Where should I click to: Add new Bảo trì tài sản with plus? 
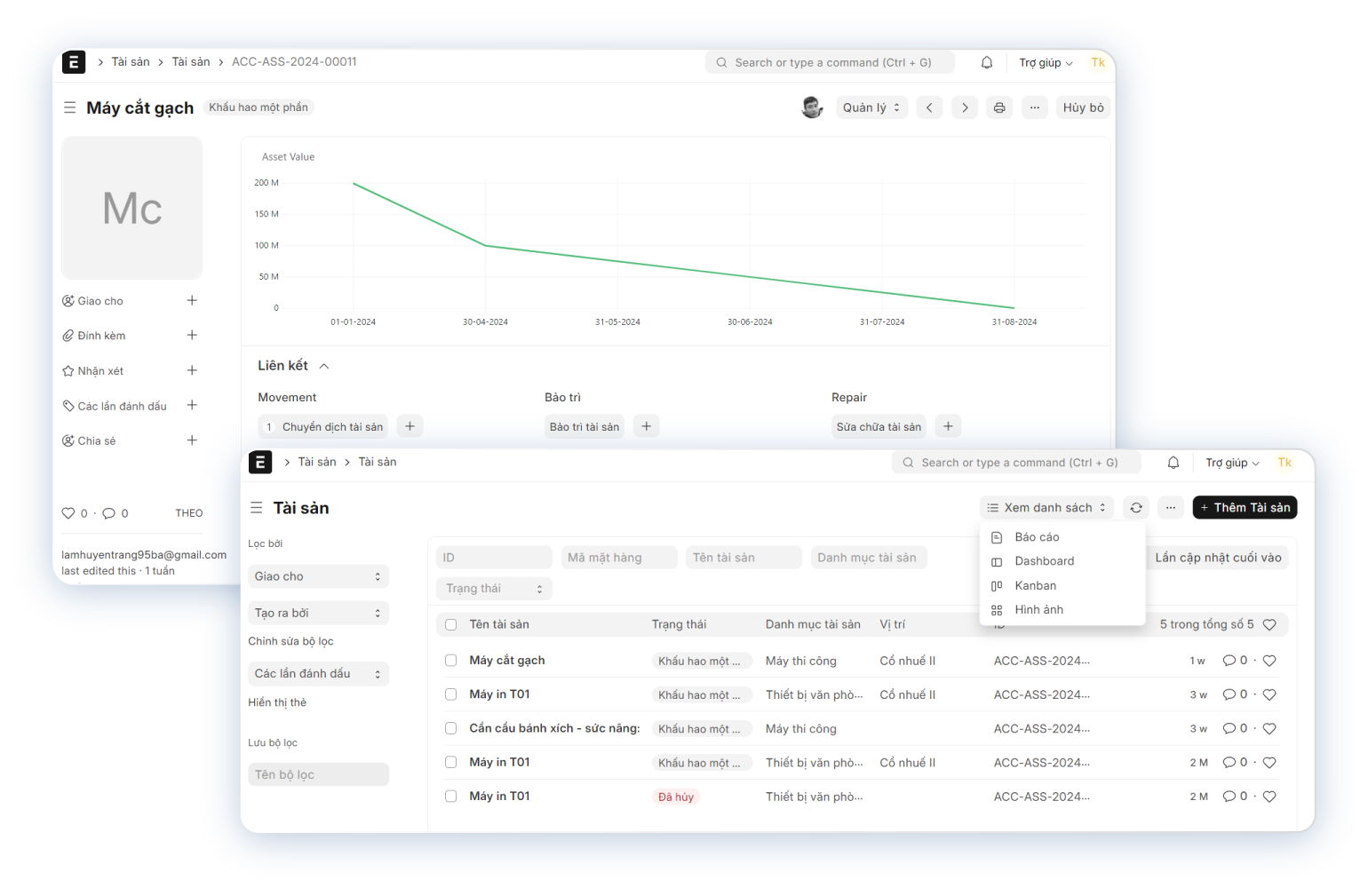click(647, 426)
